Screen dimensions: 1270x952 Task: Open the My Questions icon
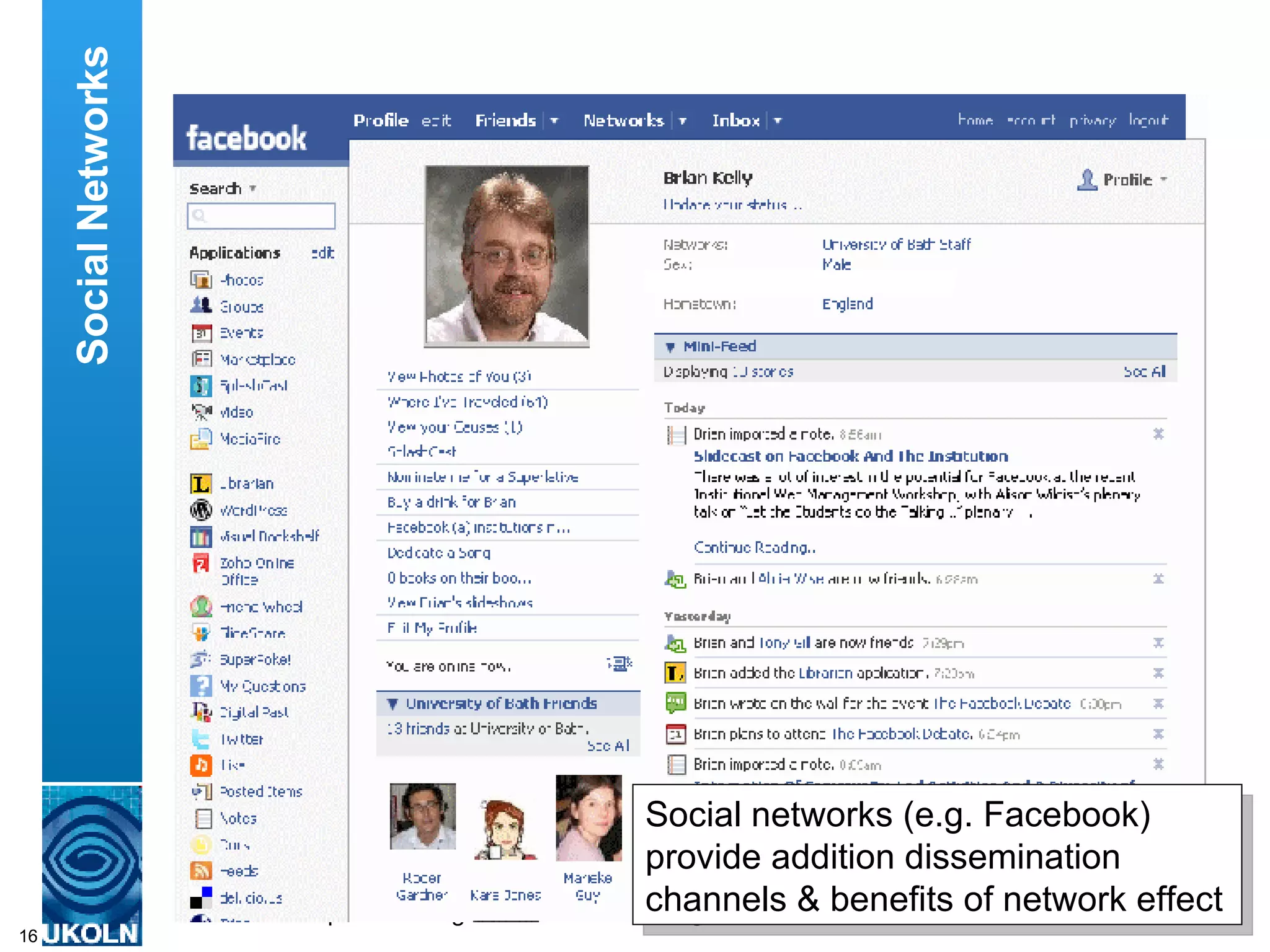point(200,686)
